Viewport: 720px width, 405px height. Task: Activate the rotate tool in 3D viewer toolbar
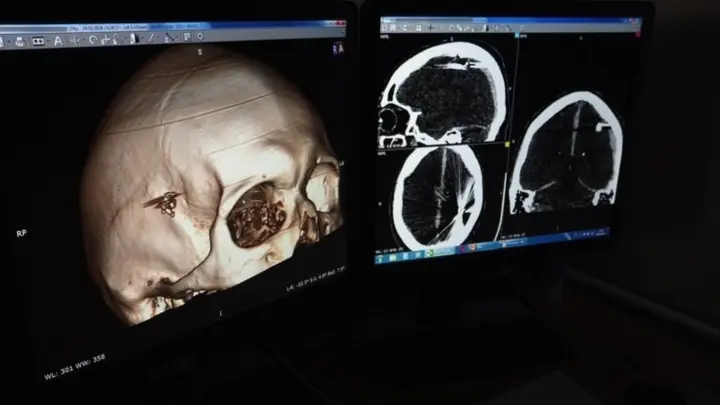pos(92,39)
